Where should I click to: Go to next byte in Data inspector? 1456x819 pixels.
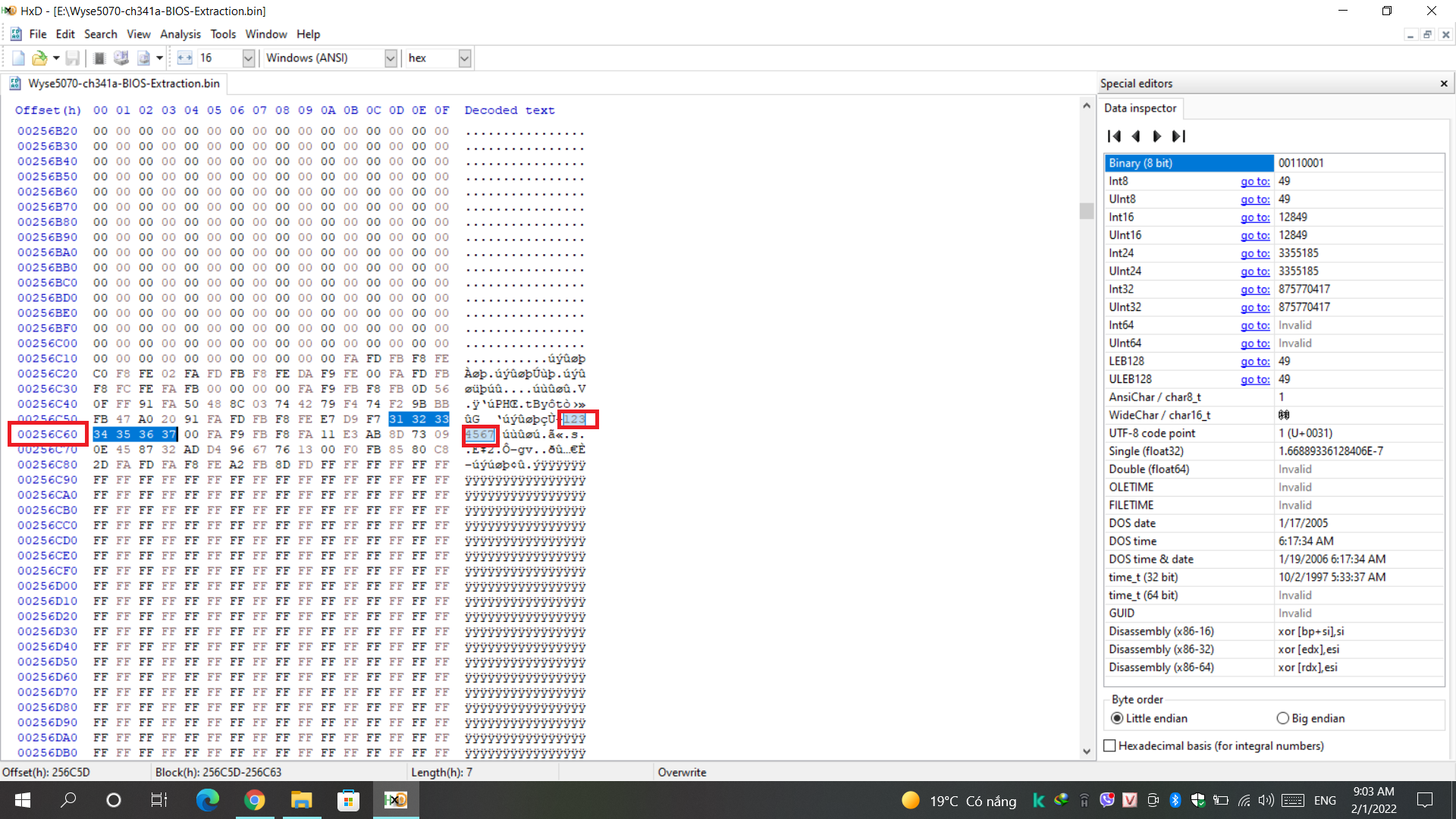point(1156,136)
